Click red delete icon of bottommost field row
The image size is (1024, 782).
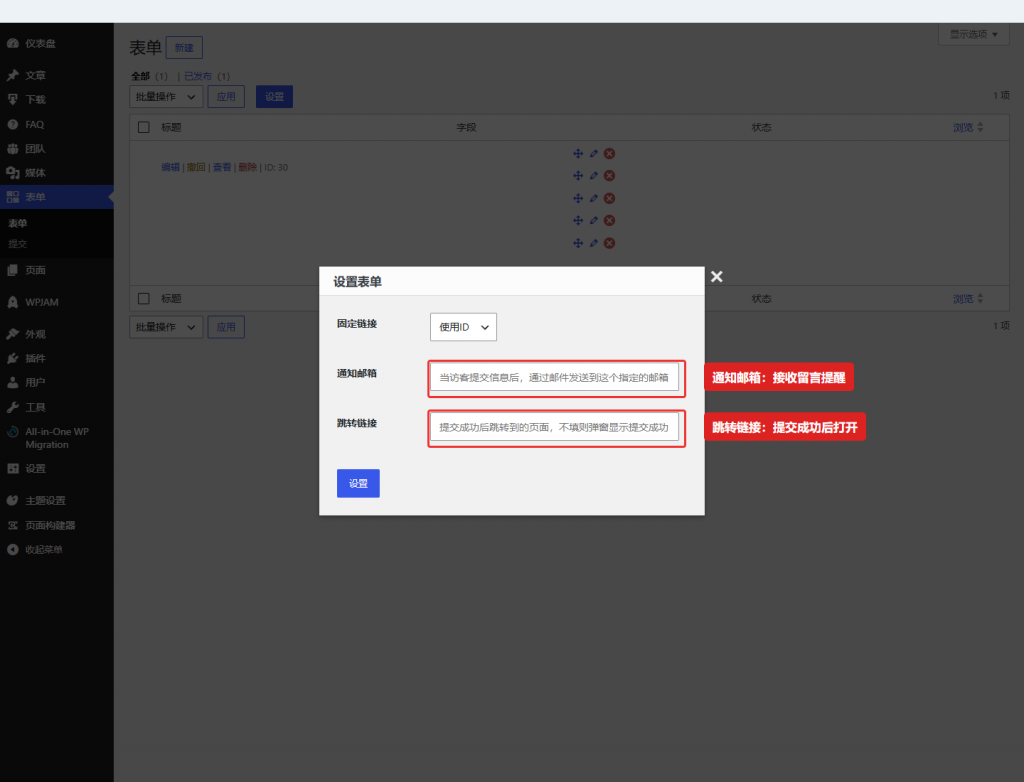(609, 243)
